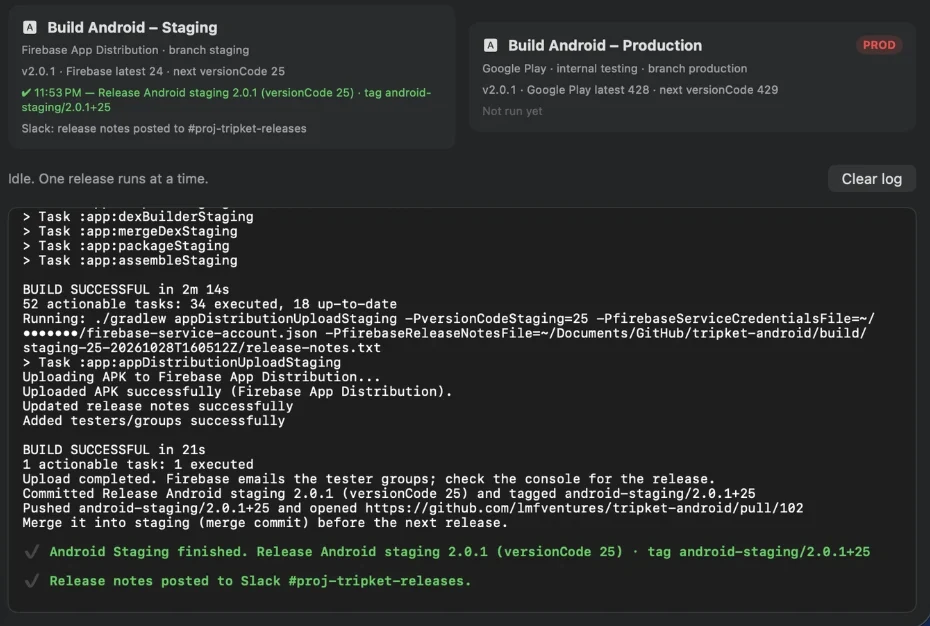Click the Android icon beside Build Android – Production
This screenshot has height=626, width=930.
pos(491,45)
